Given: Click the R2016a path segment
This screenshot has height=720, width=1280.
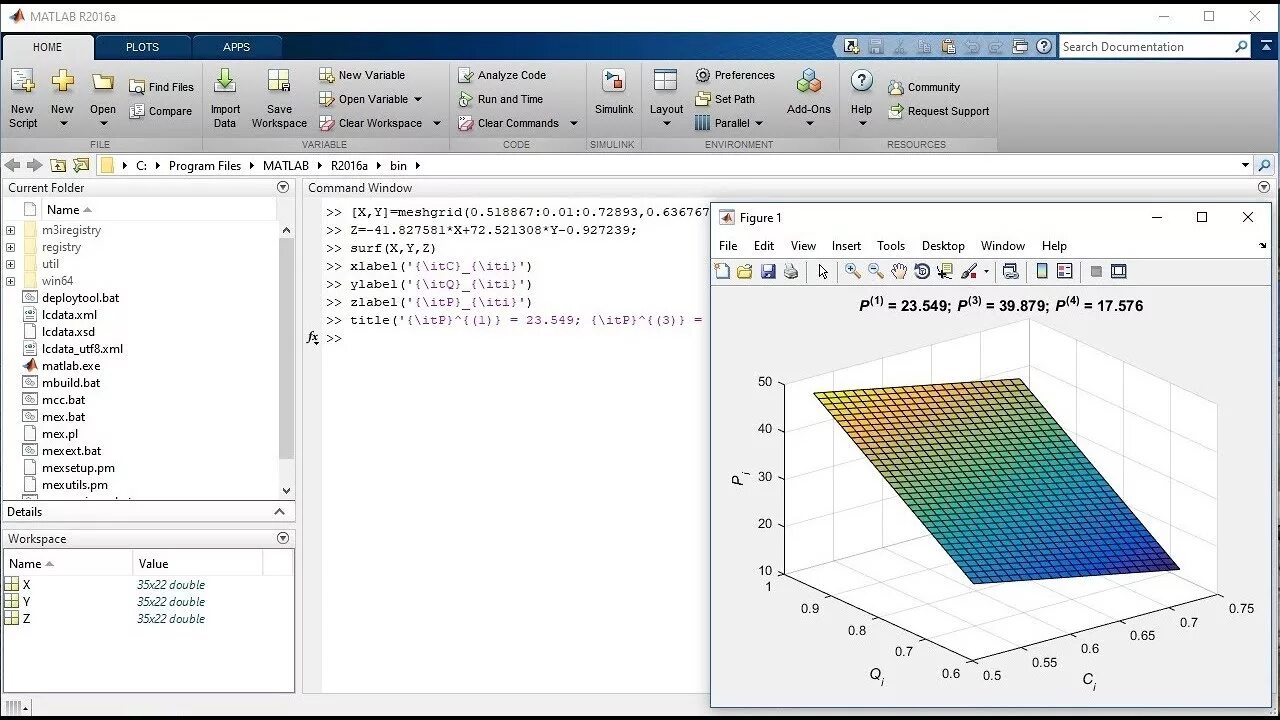Looking at the screenshot, I should (x=349, y=166).
